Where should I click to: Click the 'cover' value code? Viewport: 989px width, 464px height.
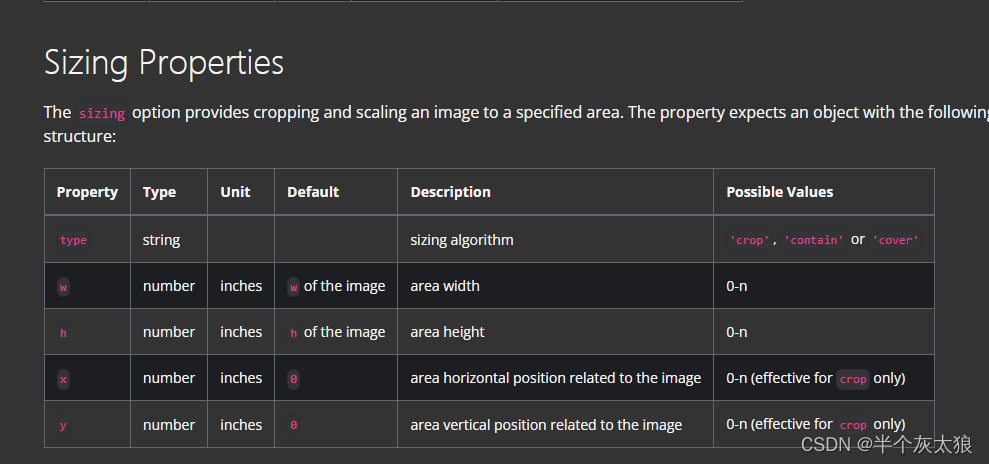click(x=896, y=240)
